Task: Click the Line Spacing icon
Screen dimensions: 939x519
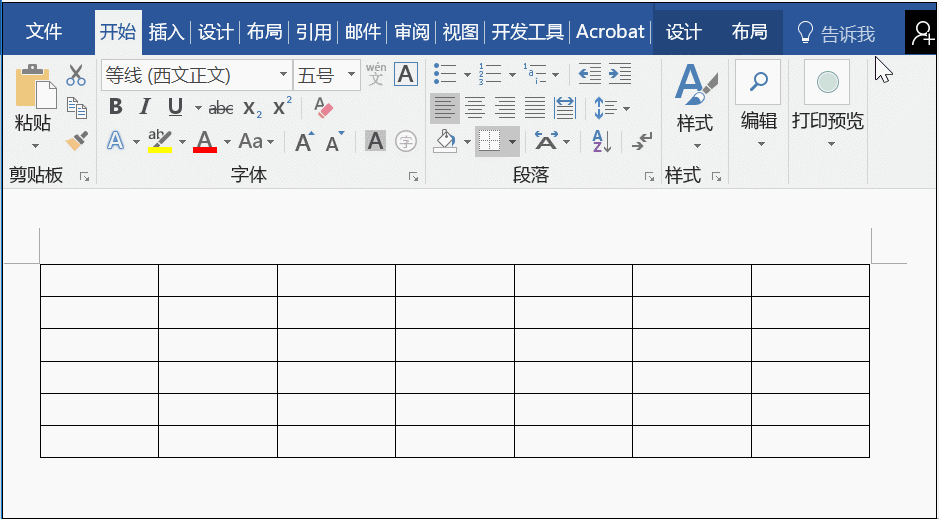Action: click(605, 108)
